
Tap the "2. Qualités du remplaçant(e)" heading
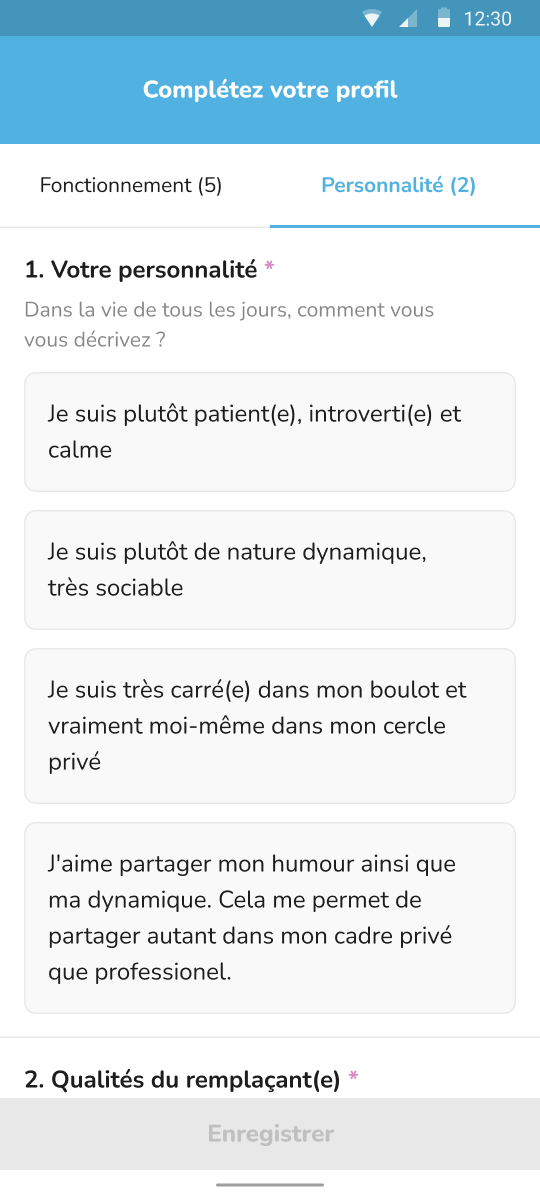pyautogui.click(x=183, y=1080)
